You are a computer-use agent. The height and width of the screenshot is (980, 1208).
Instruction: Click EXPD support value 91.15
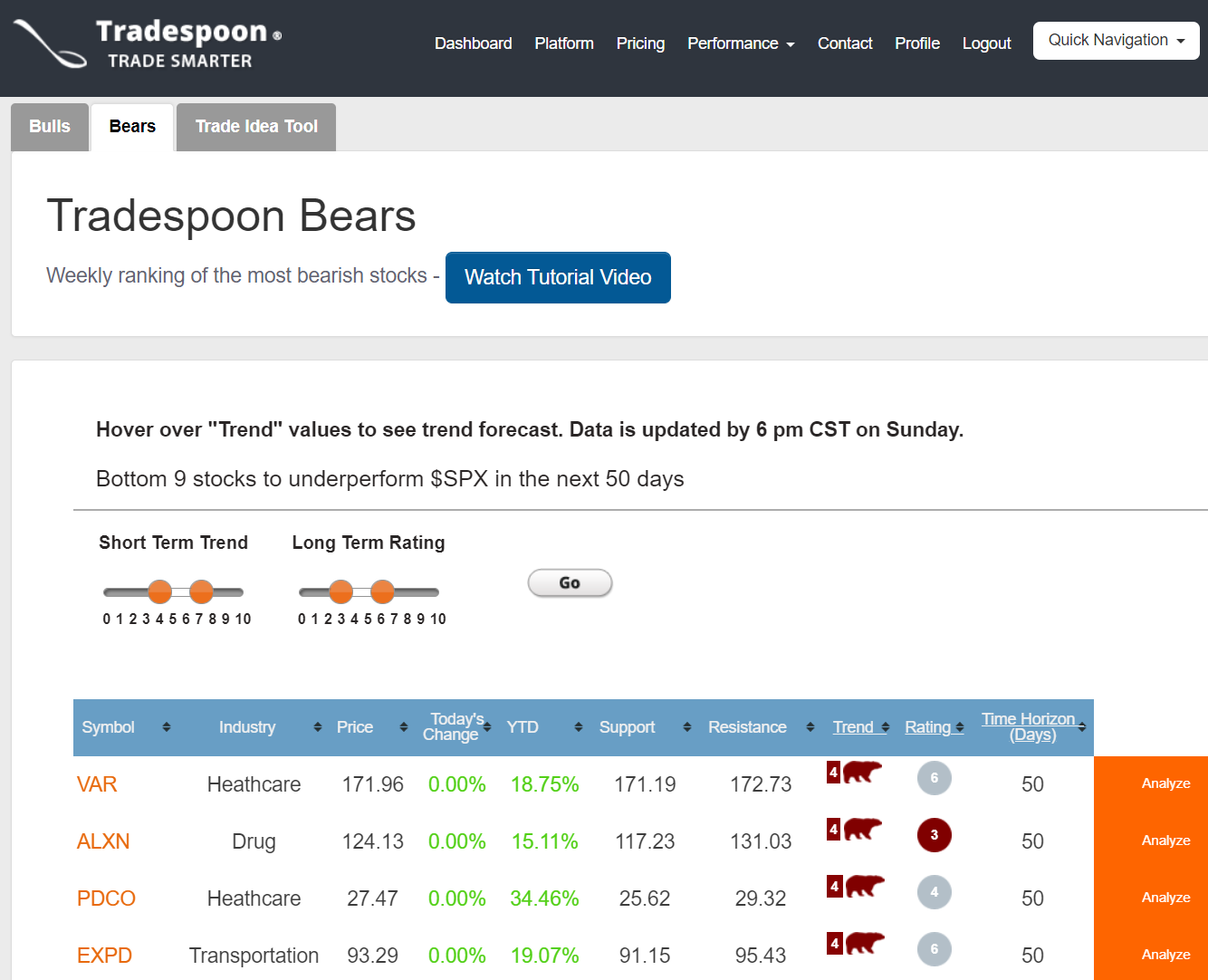(645, 956)
